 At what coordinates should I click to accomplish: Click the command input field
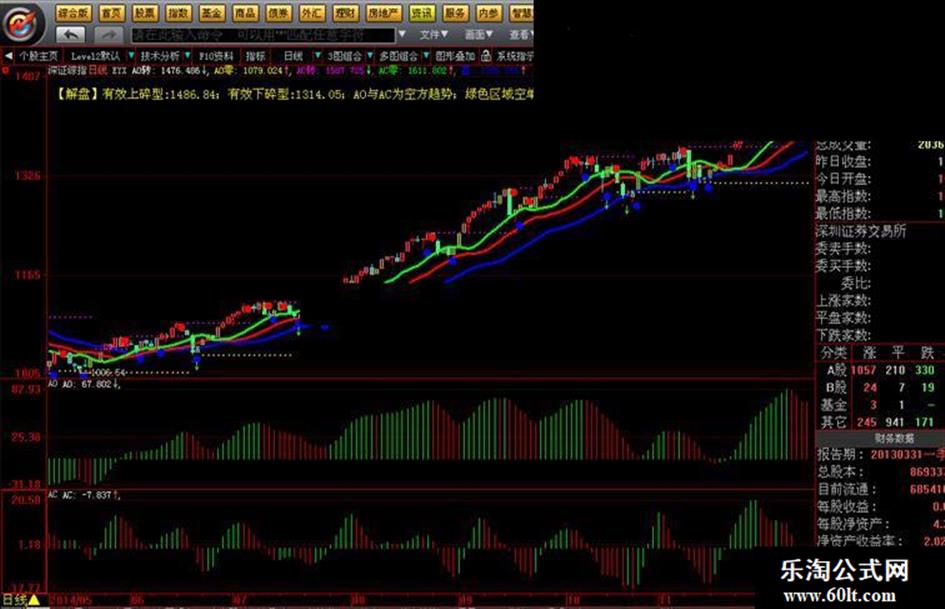[x=263, y=35]
